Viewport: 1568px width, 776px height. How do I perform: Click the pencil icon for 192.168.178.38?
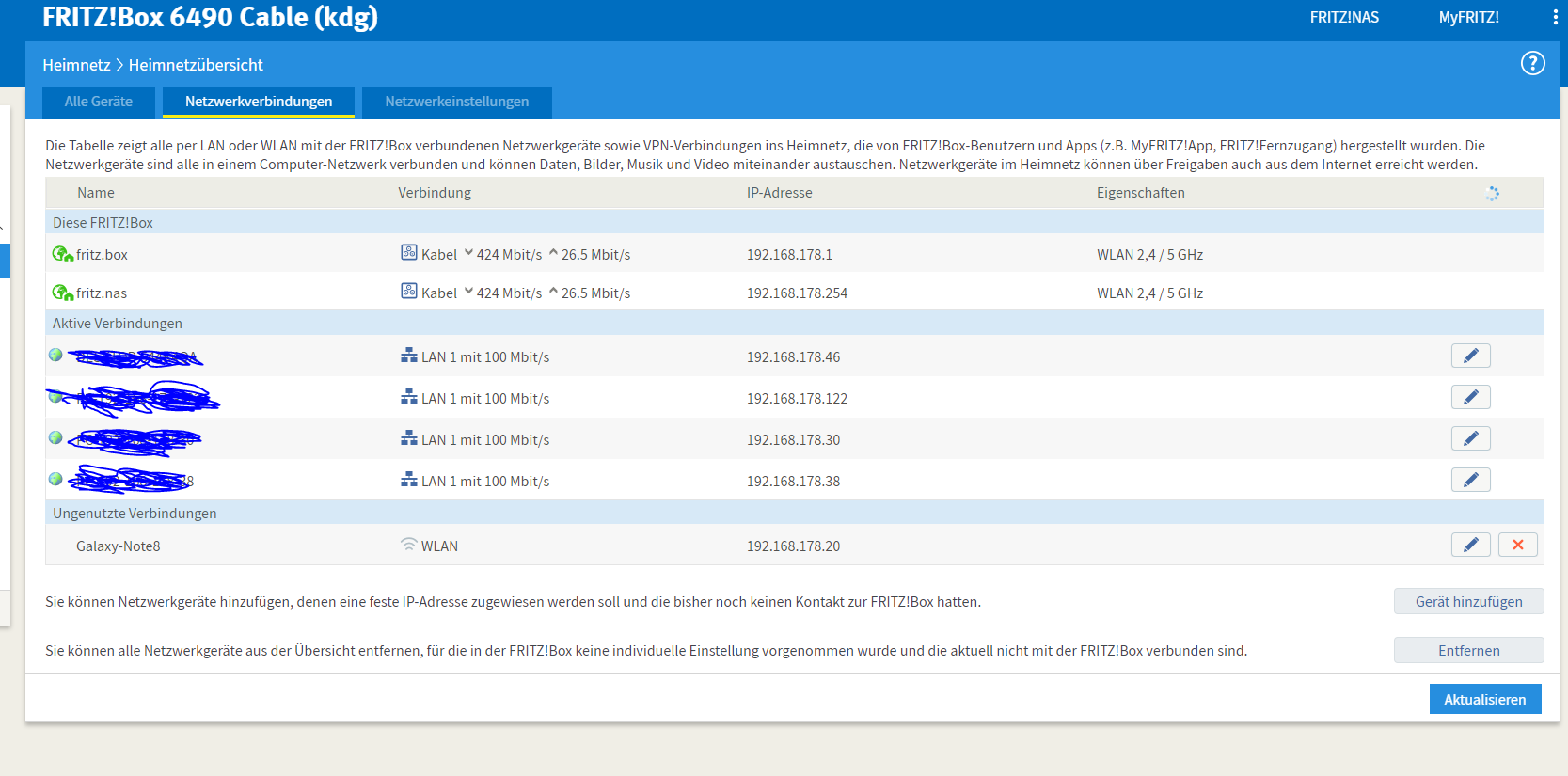[x=1470, y=480]
